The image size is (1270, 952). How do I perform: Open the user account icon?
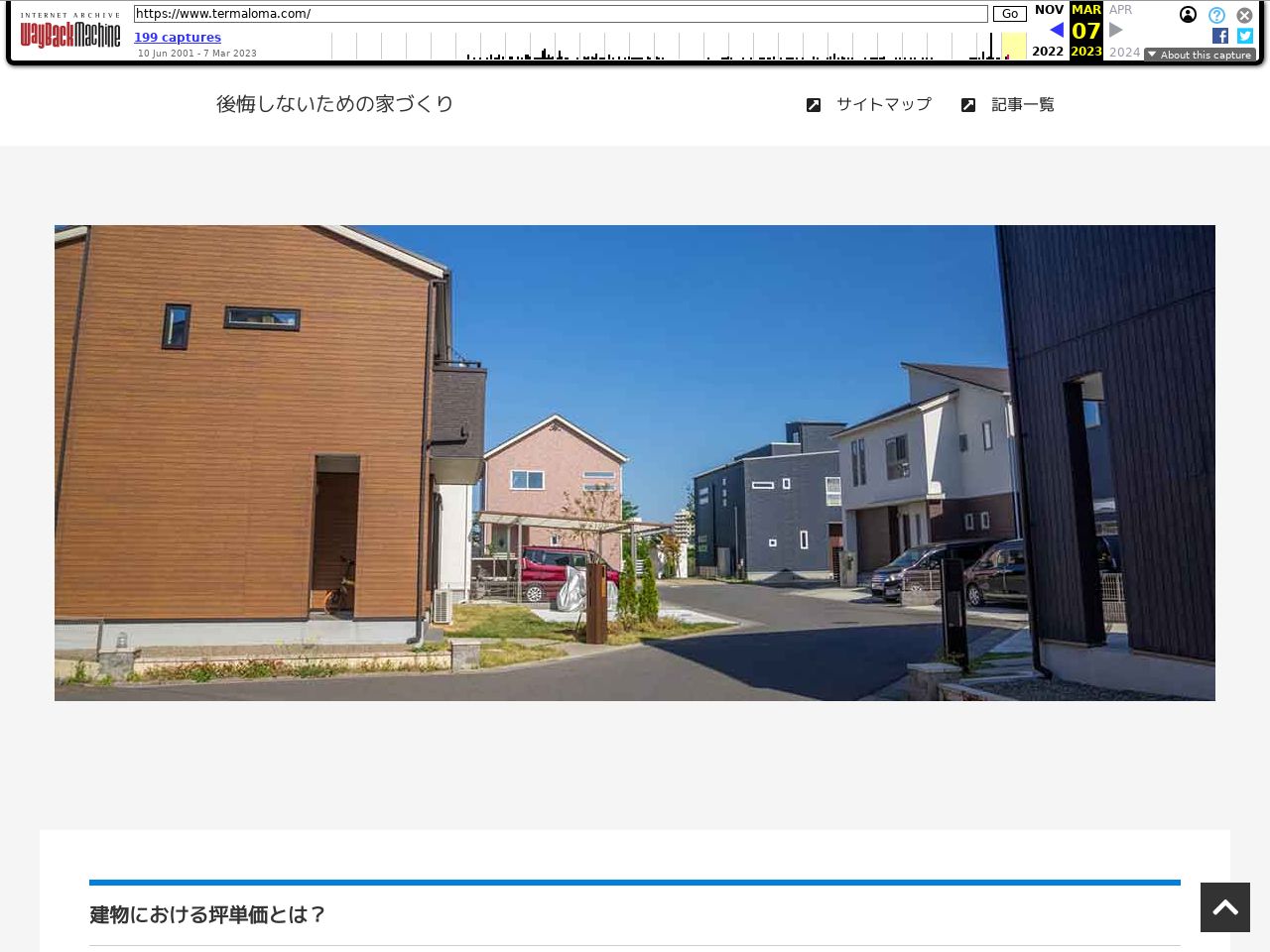[1188, 15]
